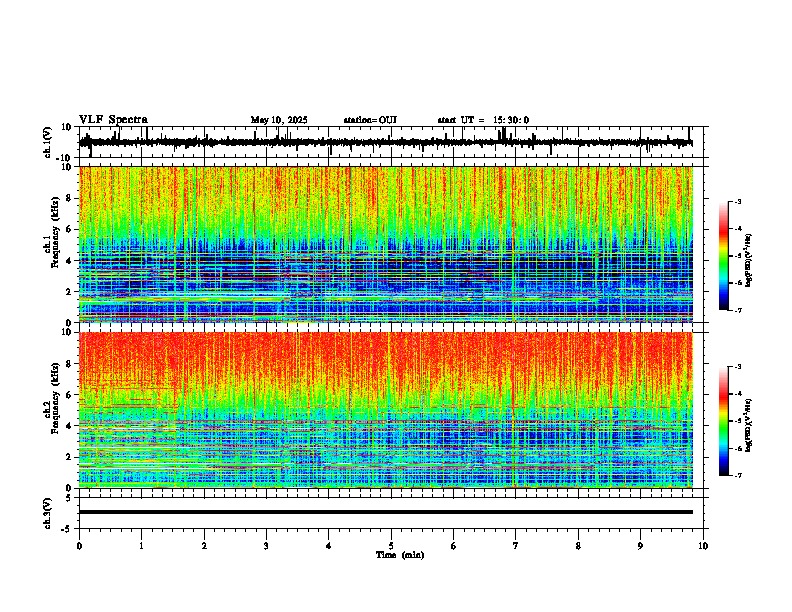The width and height of the screenshot is (792, 612).
Task: Click the "station=OUI" header label
Action: 370,120
